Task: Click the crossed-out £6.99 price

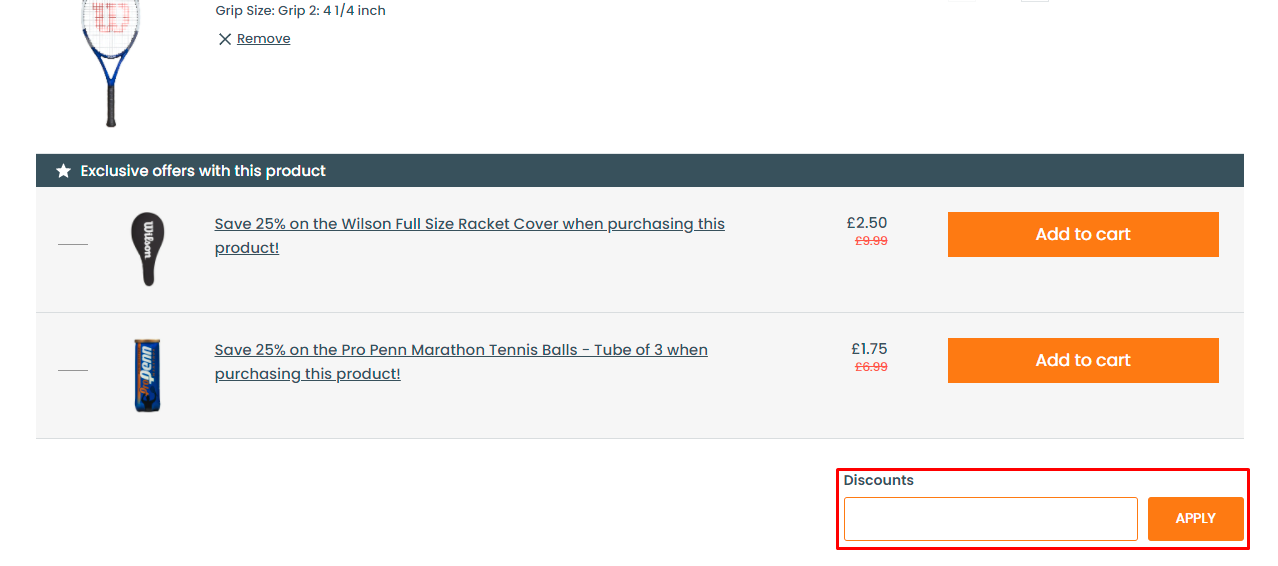Action: coord(870,367)
